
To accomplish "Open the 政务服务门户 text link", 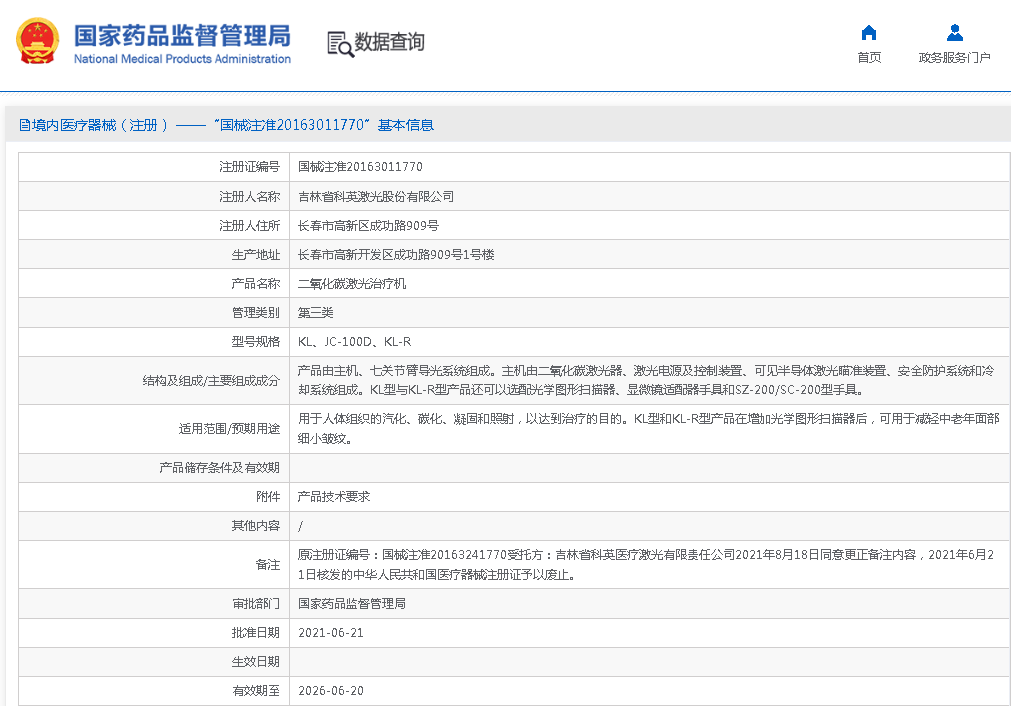I will [x=954, y=58].
